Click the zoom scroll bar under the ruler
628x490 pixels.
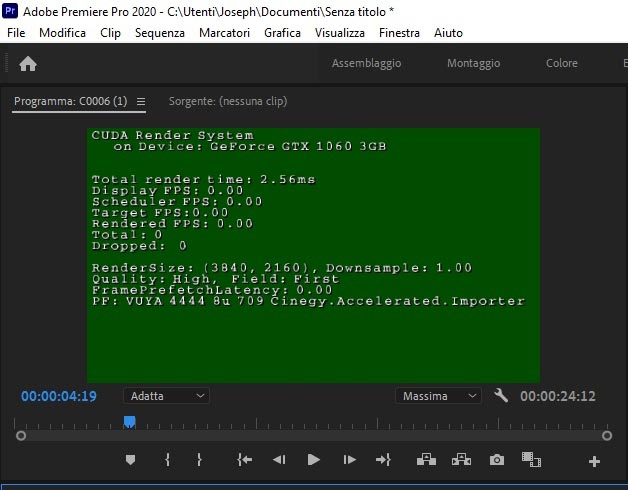pyautogui.click(x=314, y=436)
